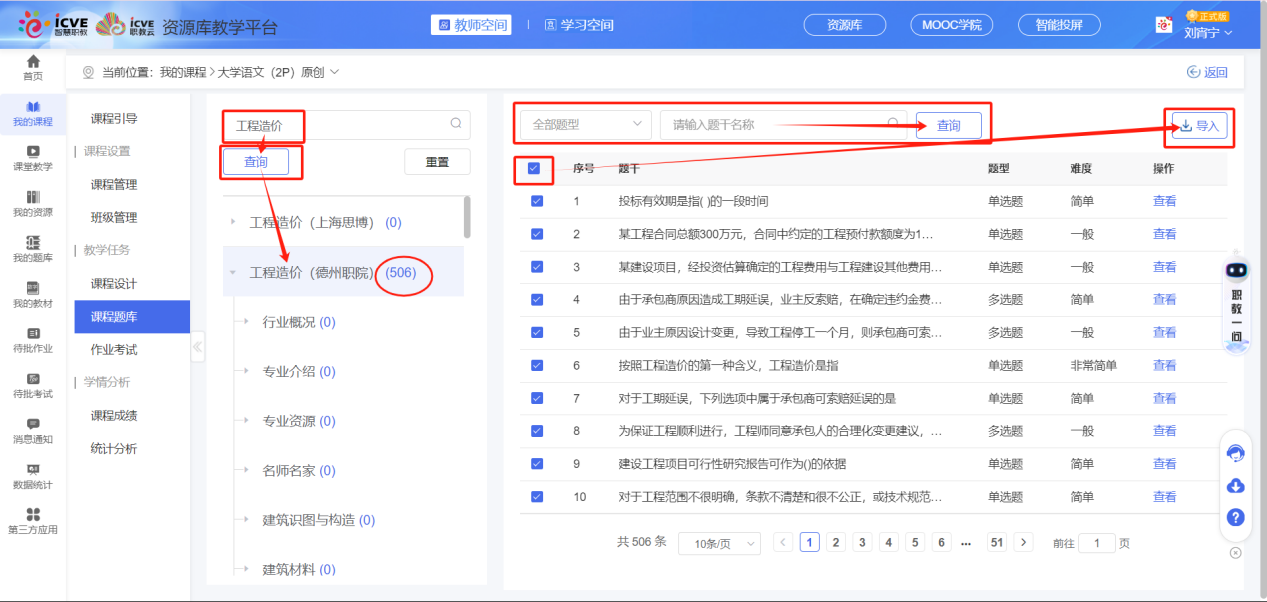Image resolution: width=1267 pixels, height=602 pixels.
Task: Open 第三方应用 apps icon
Action: tap(33, 515)
